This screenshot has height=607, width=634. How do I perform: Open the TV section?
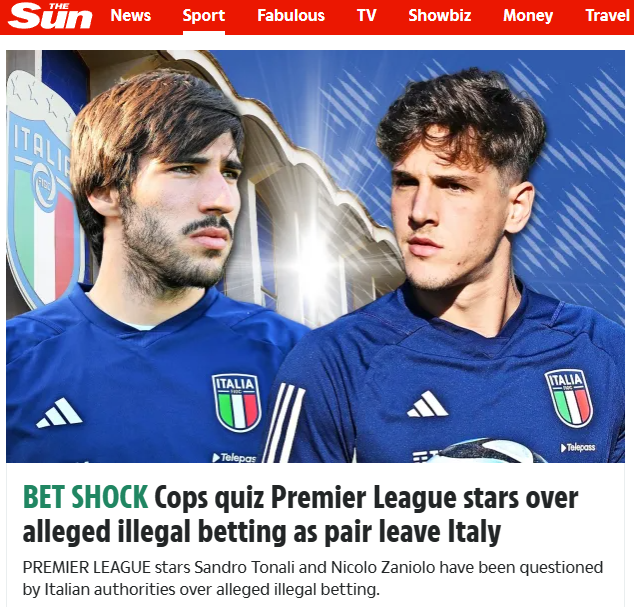point(366,15)
